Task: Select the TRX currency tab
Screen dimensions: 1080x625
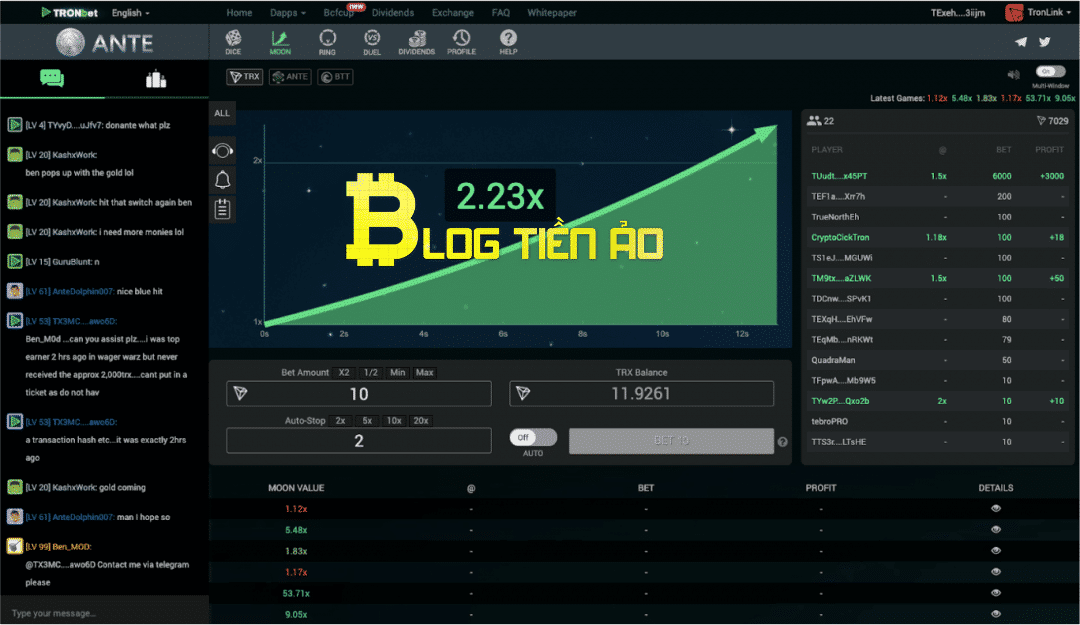Action: 245,76
